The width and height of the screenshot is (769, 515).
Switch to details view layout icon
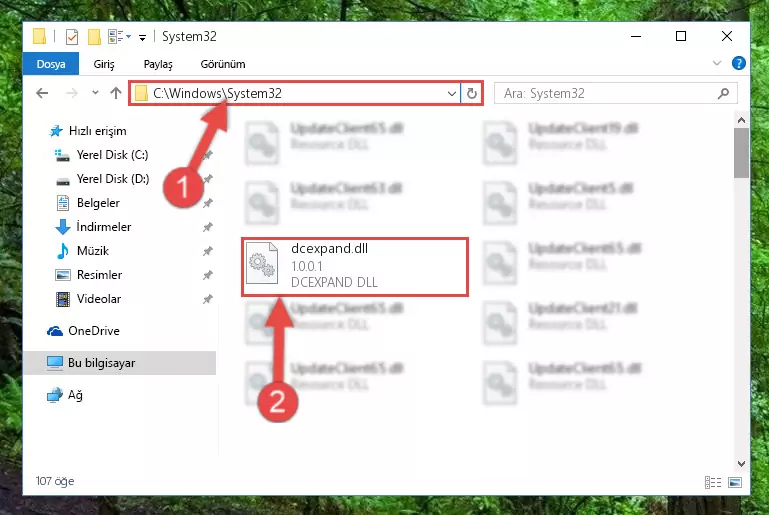pos(713,483)
